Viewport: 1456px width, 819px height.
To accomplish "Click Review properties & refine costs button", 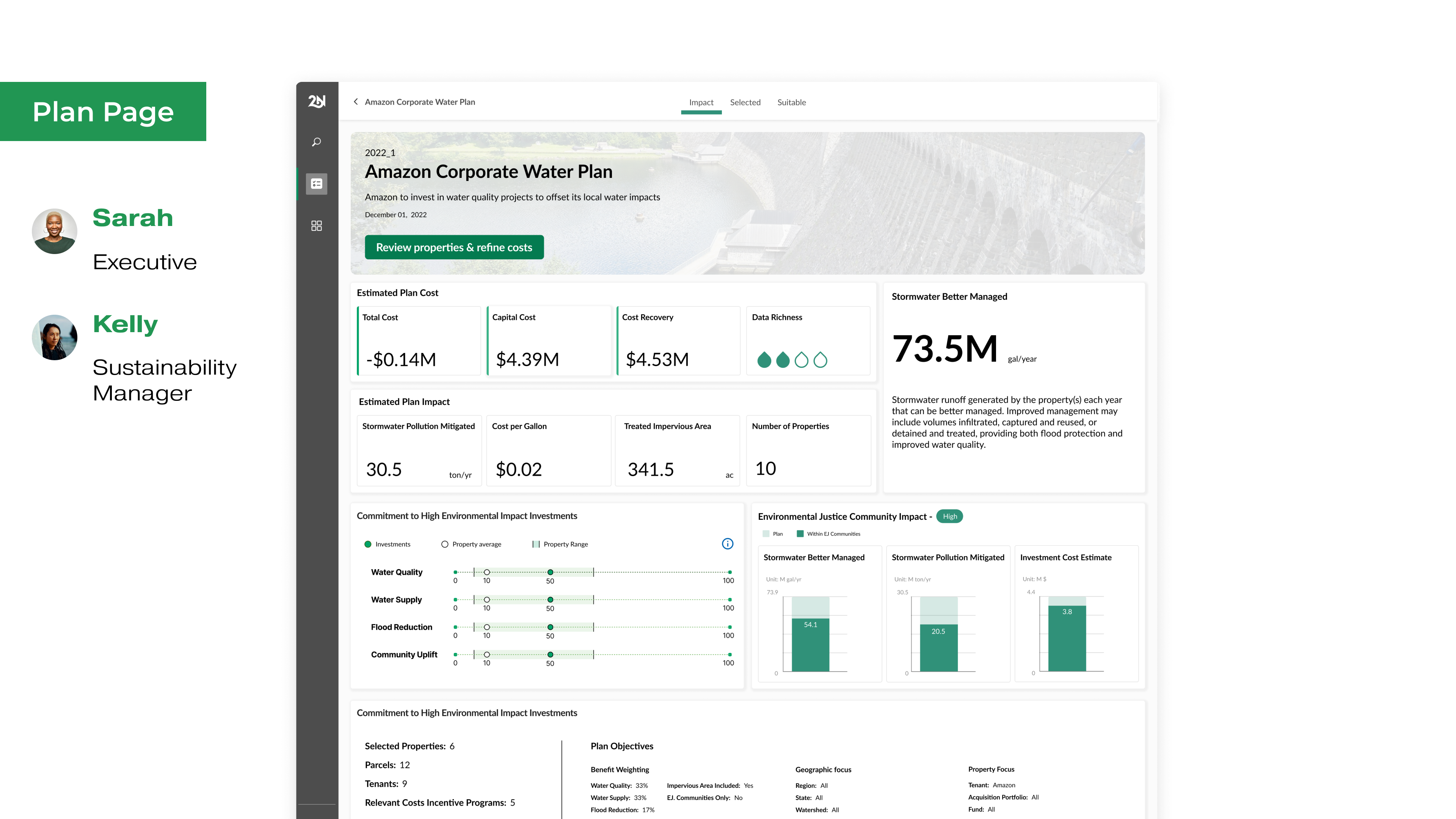I will tap(454, 247).
